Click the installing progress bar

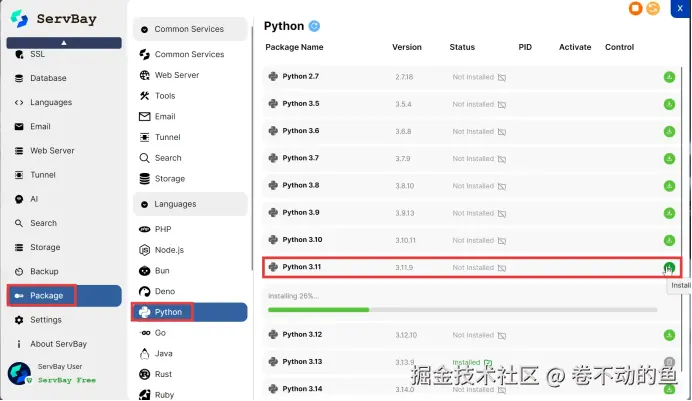(463, 310)
